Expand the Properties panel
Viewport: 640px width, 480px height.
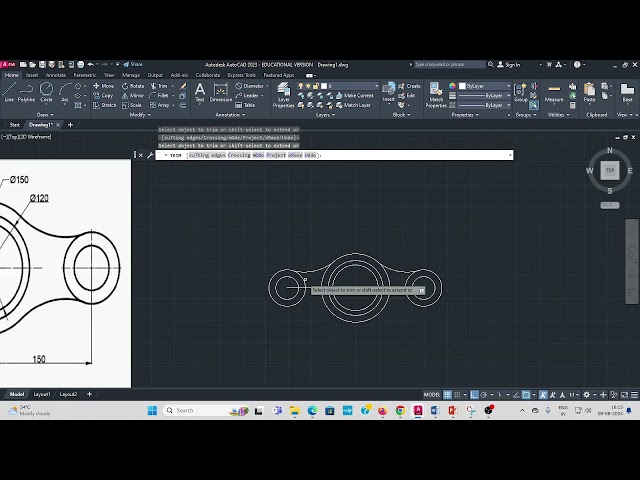pos(465,115)
